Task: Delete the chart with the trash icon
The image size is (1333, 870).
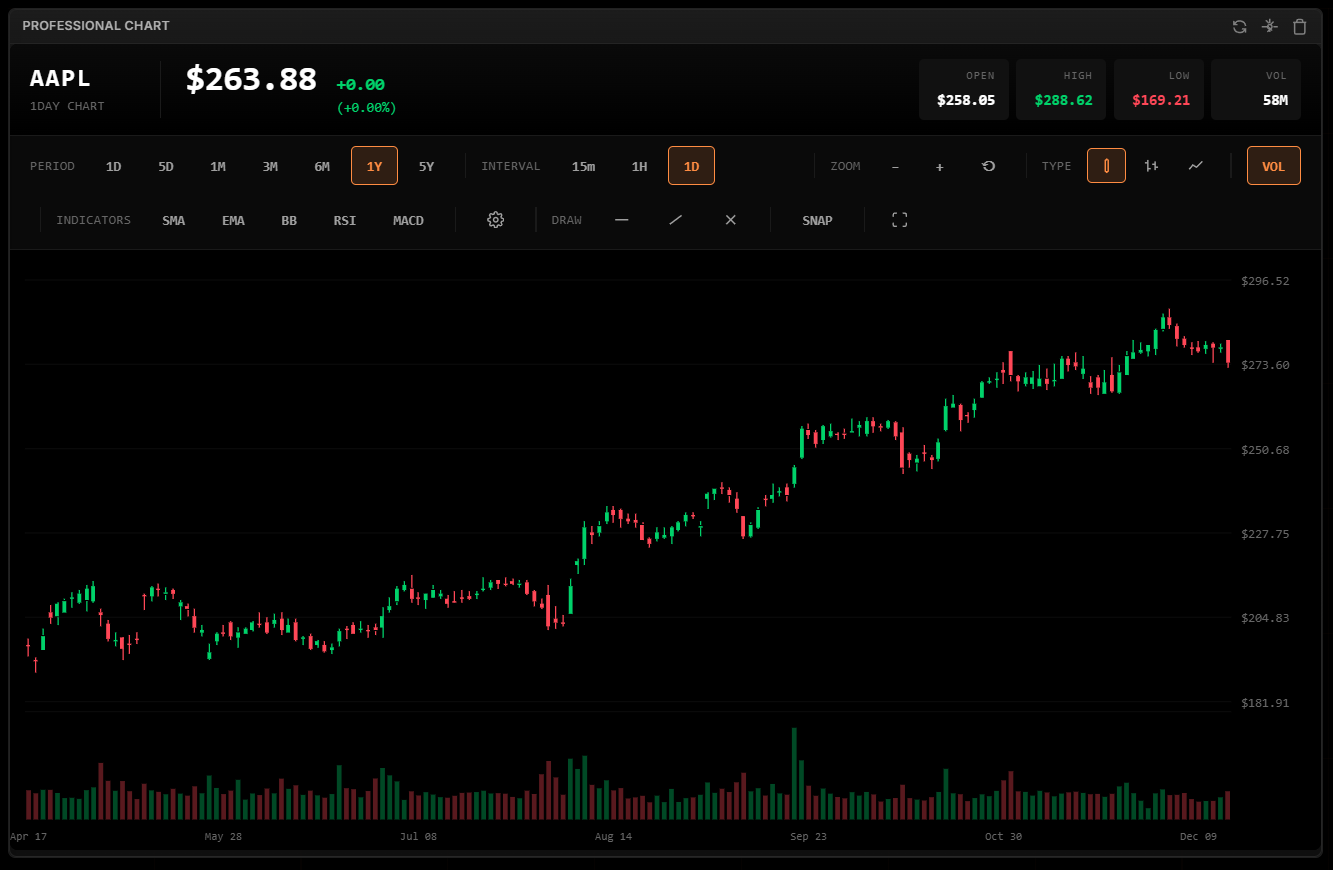Action: point(1300,26)
